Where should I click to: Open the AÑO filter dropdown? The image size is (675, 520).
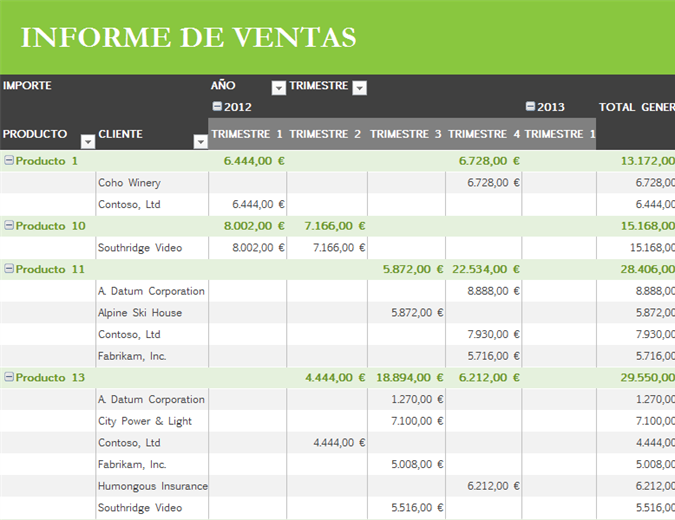pyautogui.click(x=279, y=88)
